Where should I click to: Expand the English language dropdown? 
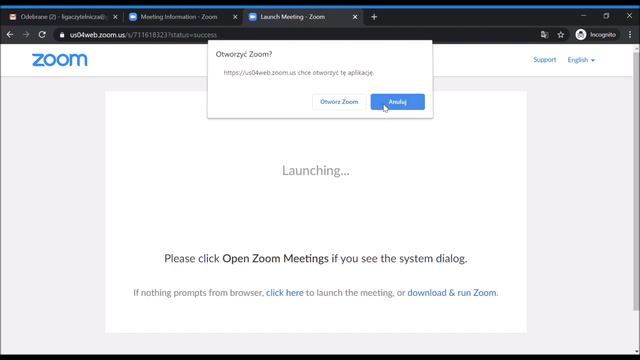tap(581, 60)
